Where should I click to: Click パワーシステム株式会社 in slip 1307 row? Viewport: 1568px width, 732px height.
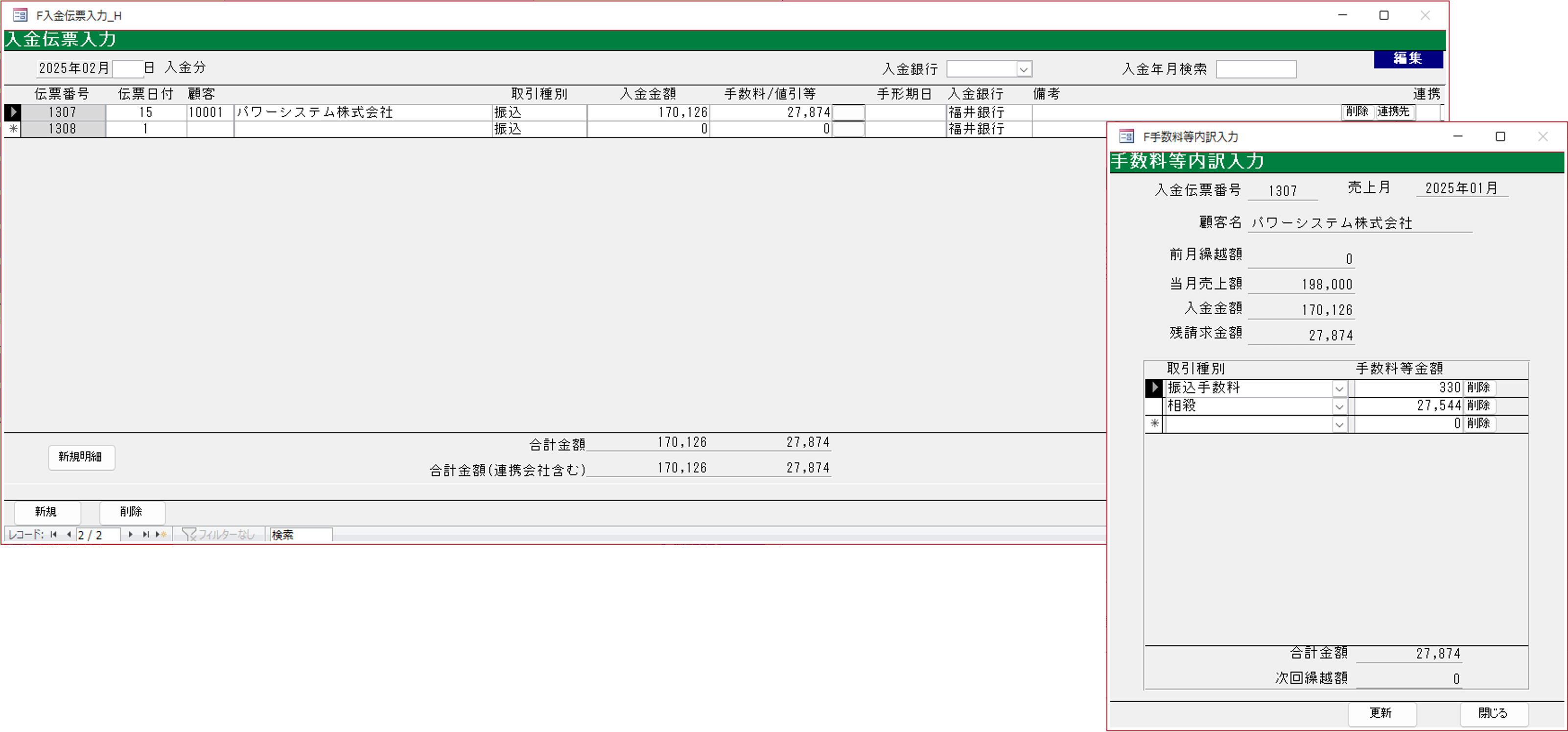coord(363,112)
